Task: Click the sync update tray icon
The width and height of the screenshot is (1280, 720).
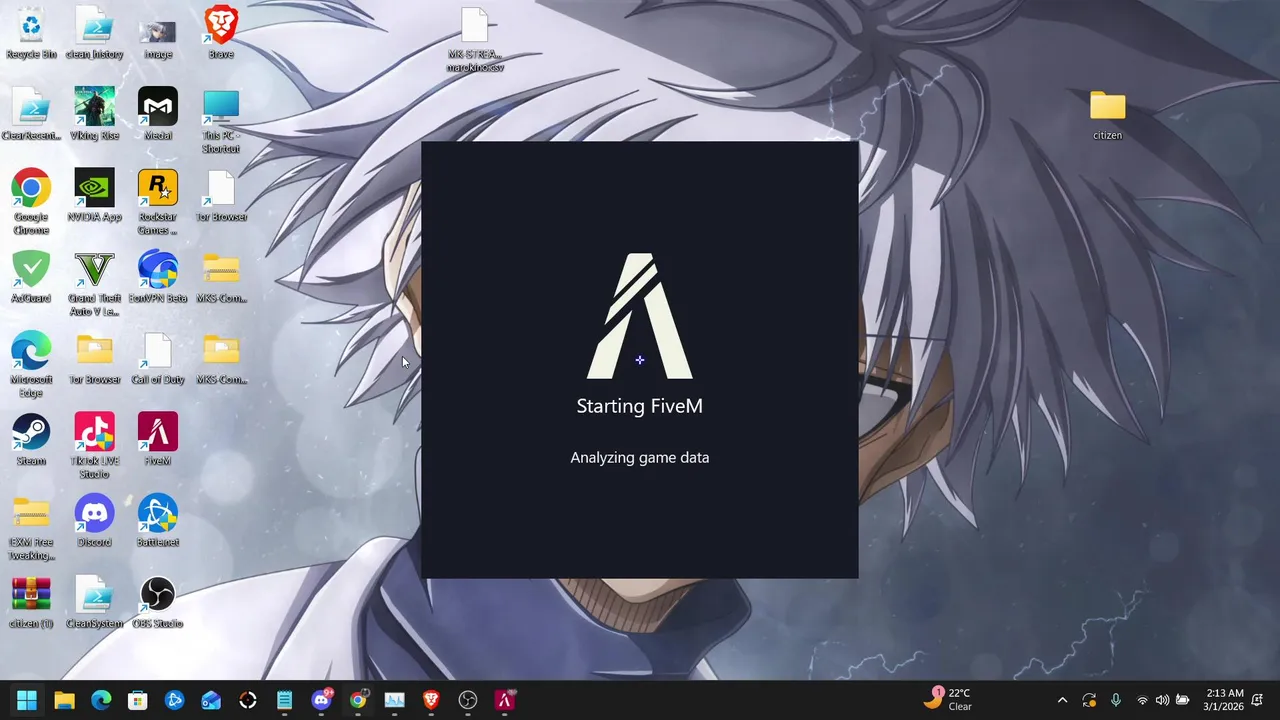Action: coord(1089,700)
